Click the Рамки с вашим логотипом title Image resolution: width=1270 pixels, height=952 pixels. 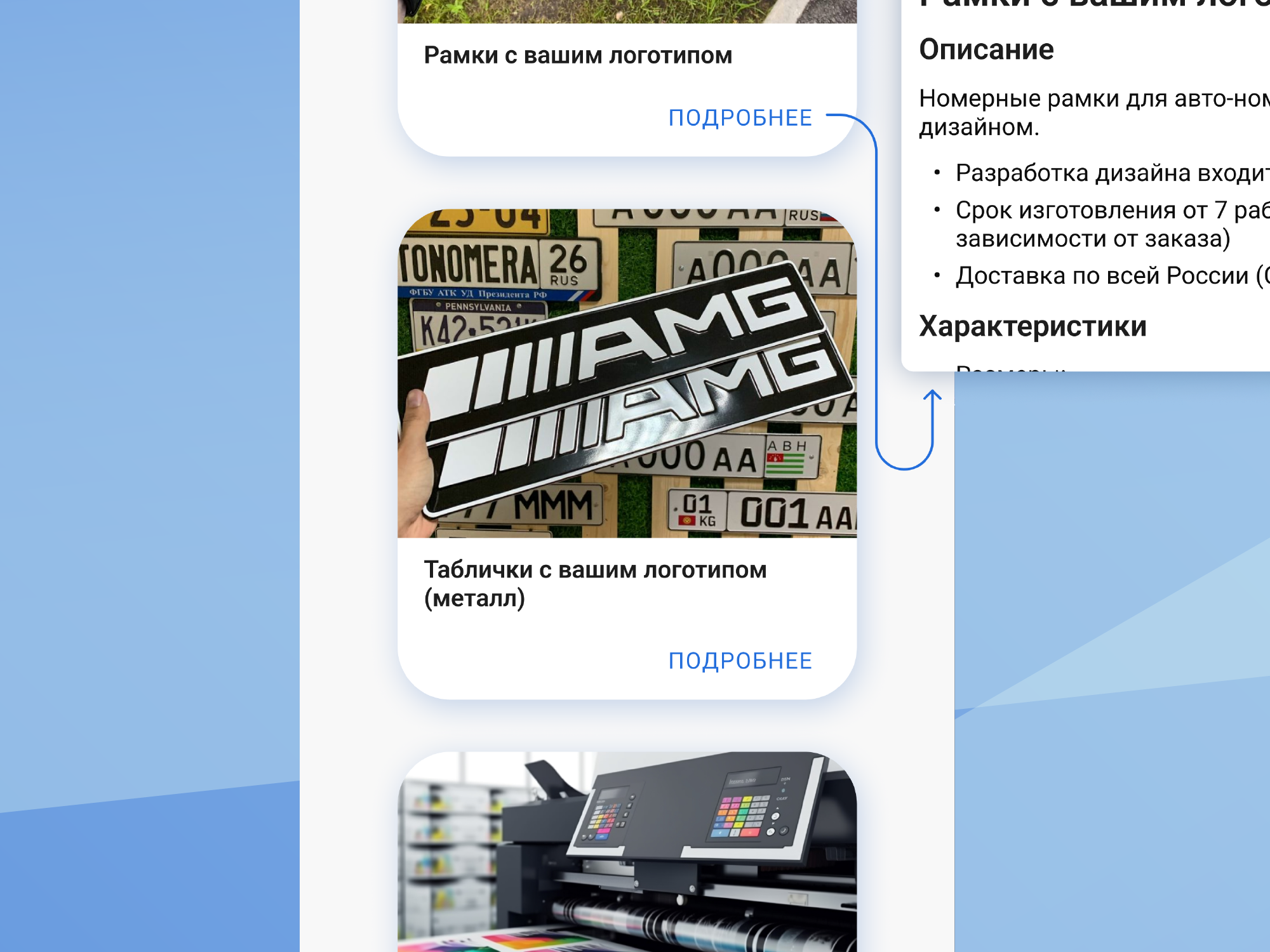click(x=578, y=56)
